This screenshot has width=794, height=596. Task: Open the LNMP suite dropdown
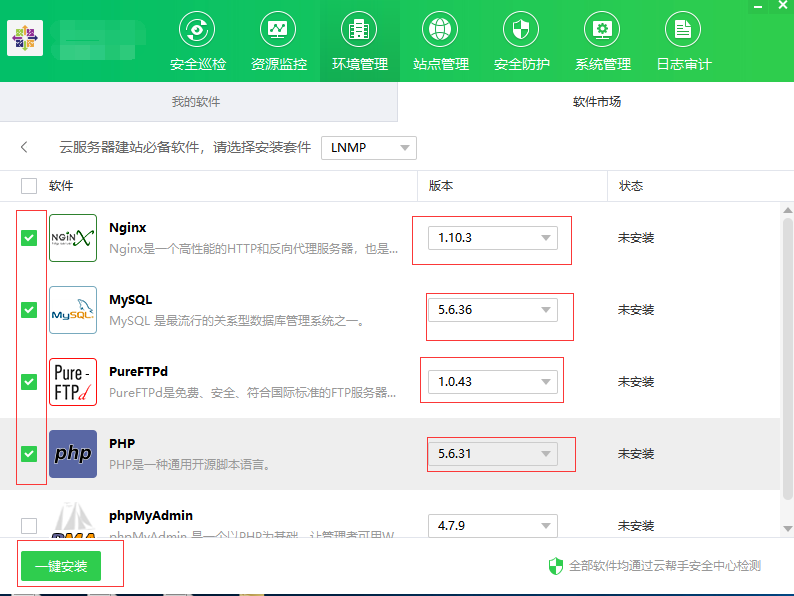click(369, 148)
